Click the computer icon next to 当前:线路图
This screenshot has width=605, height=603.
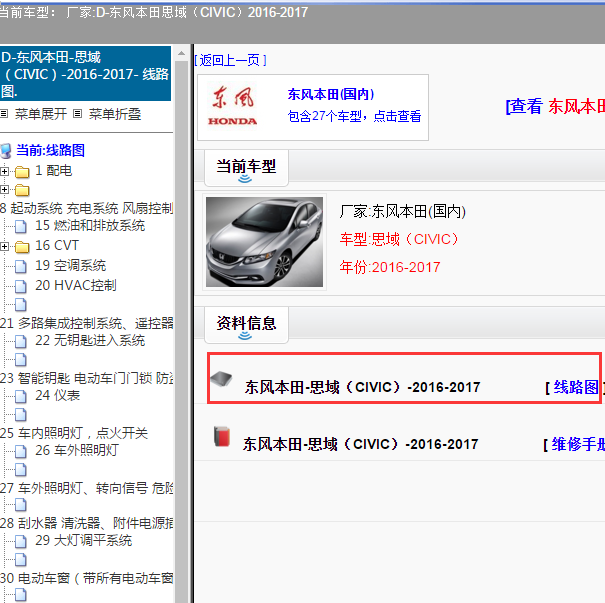6,151
